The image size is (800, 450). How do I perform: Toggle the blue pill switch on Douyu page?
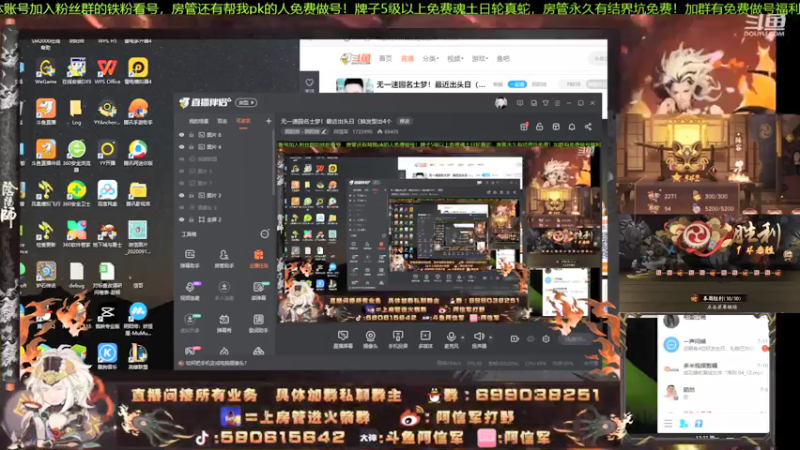[x=517, y=84]
